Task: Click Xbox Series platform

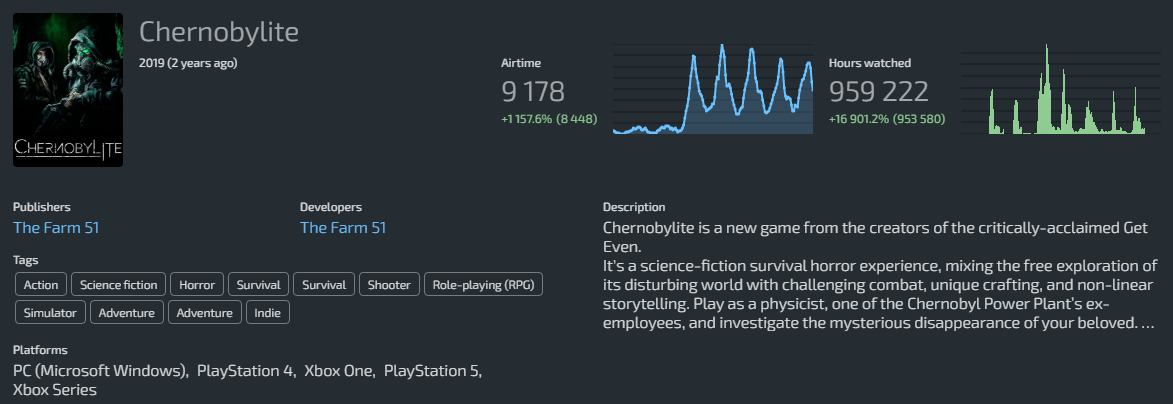Action: [x=55, y=390]
